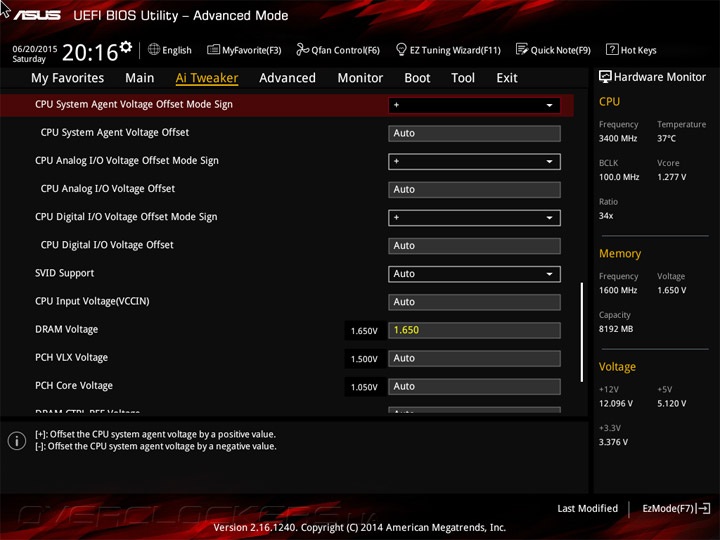
Task: Select the Exit tab
Action: 507,78
